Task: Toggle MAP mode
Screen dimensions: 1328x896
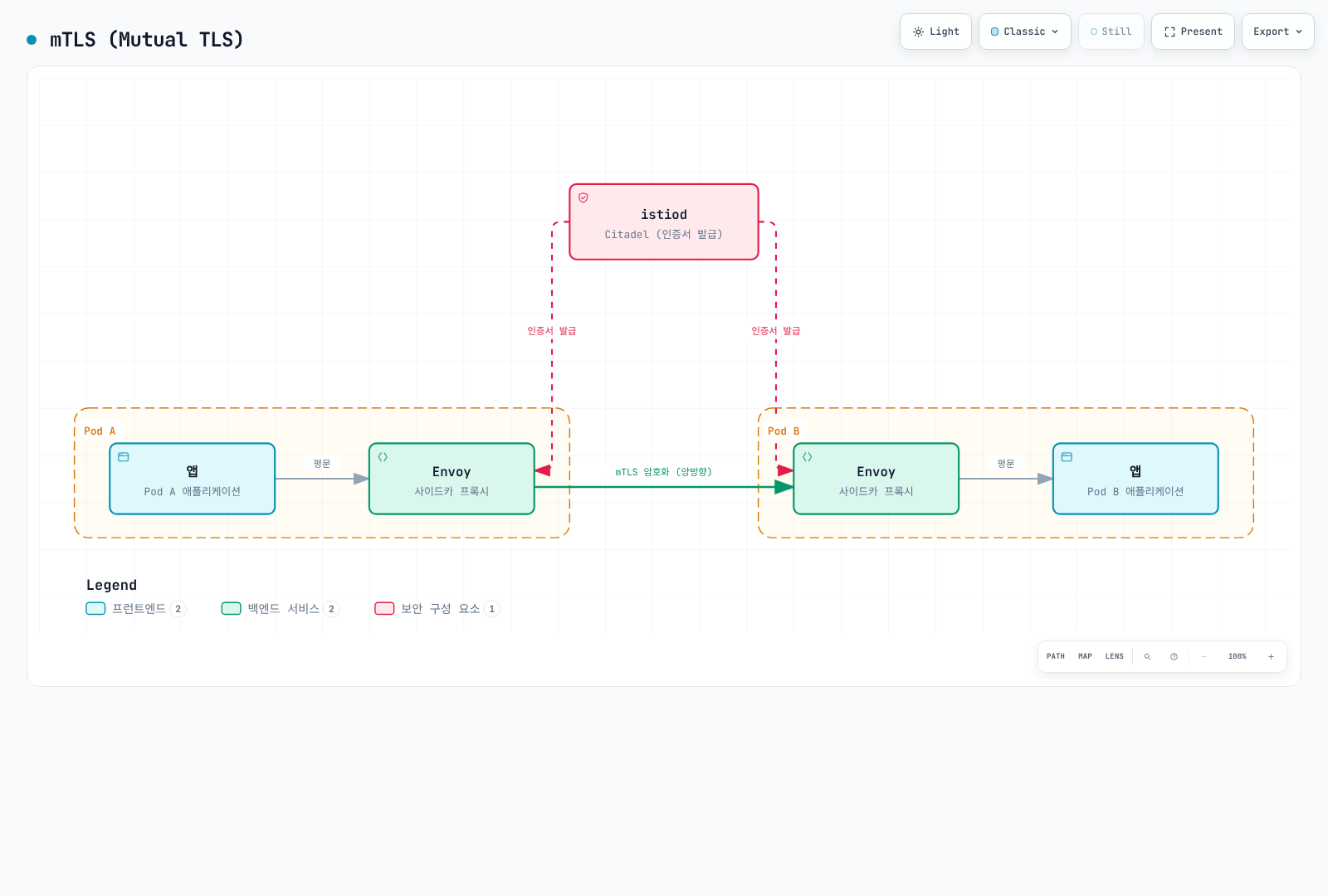Action: coord(1085,656)
